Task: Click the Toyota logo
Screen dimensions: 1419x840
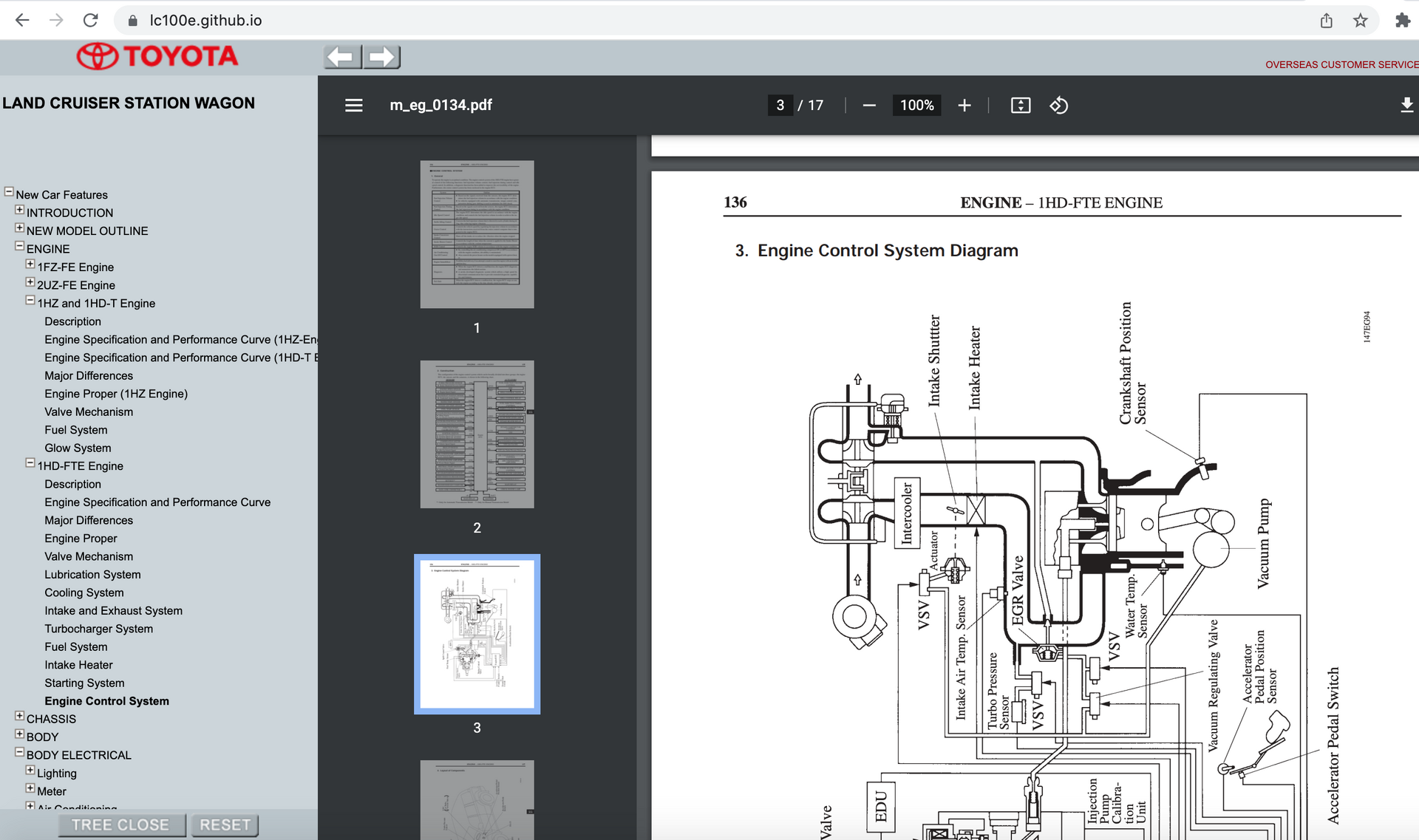Action: coord(157,56)
